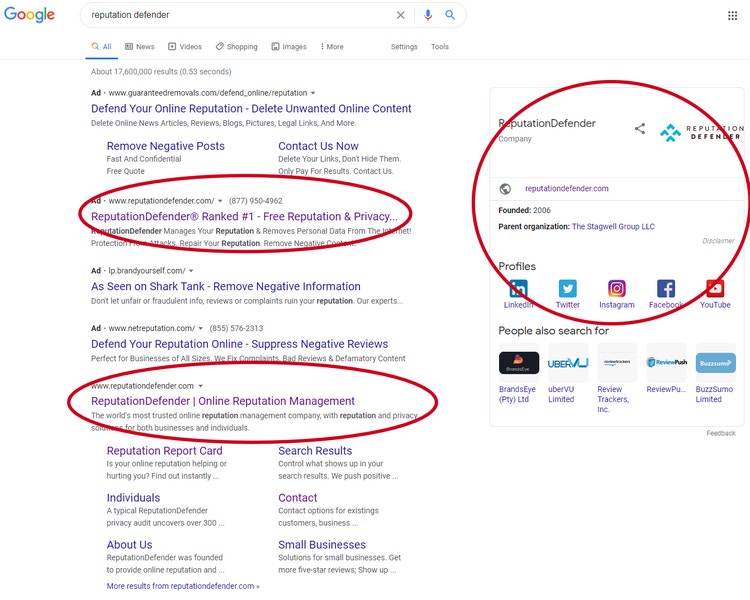Open BrandsEye (Pty) Ltd thumbnail
The image size is (750, 600).
click(x=518, y=363)
